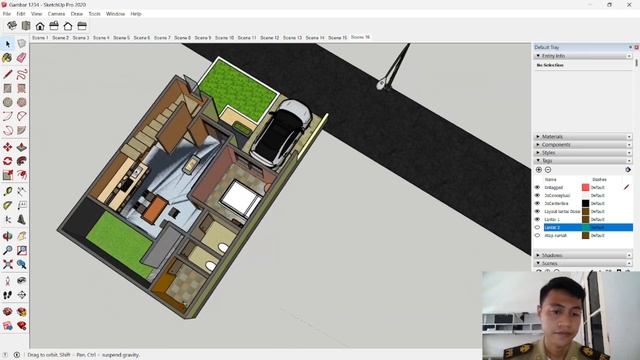
Task: Select the Scale tool
Action: pyautogui.click(x=7, y=176)
